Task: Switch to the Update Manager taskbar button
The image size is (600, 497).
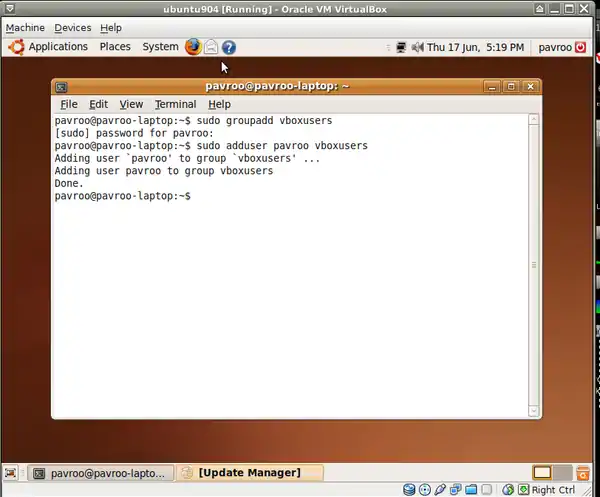Action: (x=250, y=473)
